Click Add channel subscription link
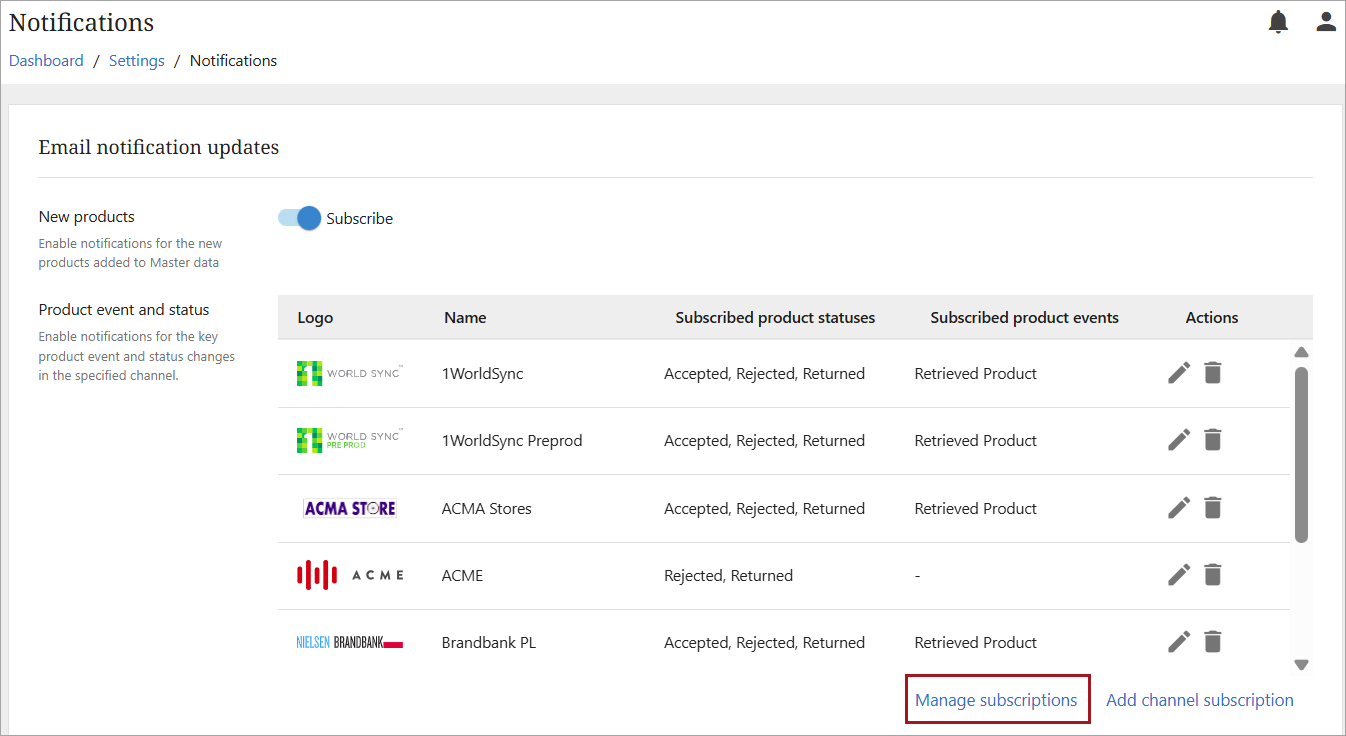The height and width of the screenshot is (736, 1346). pos(1199,700)
